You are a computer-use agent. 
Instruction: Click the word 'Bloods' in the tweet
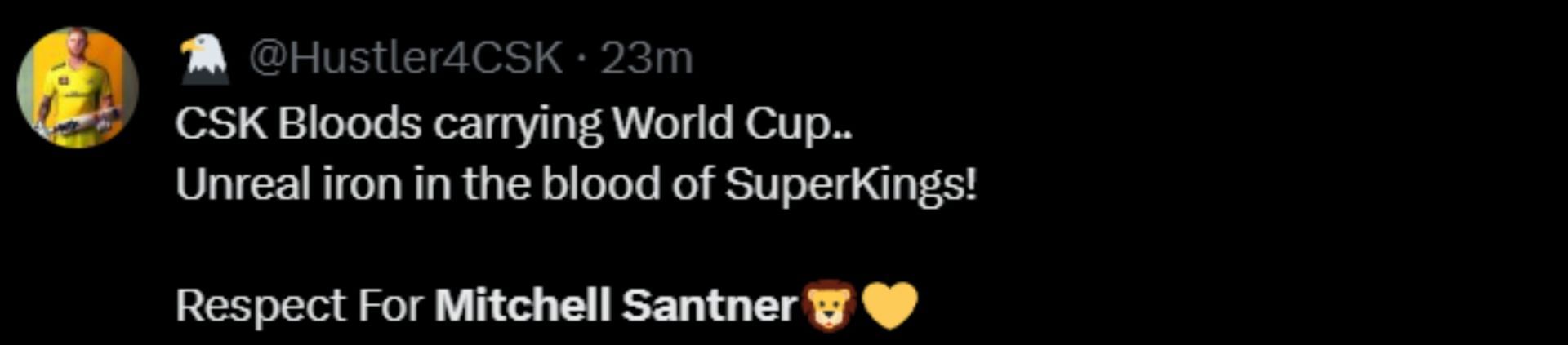350,125
